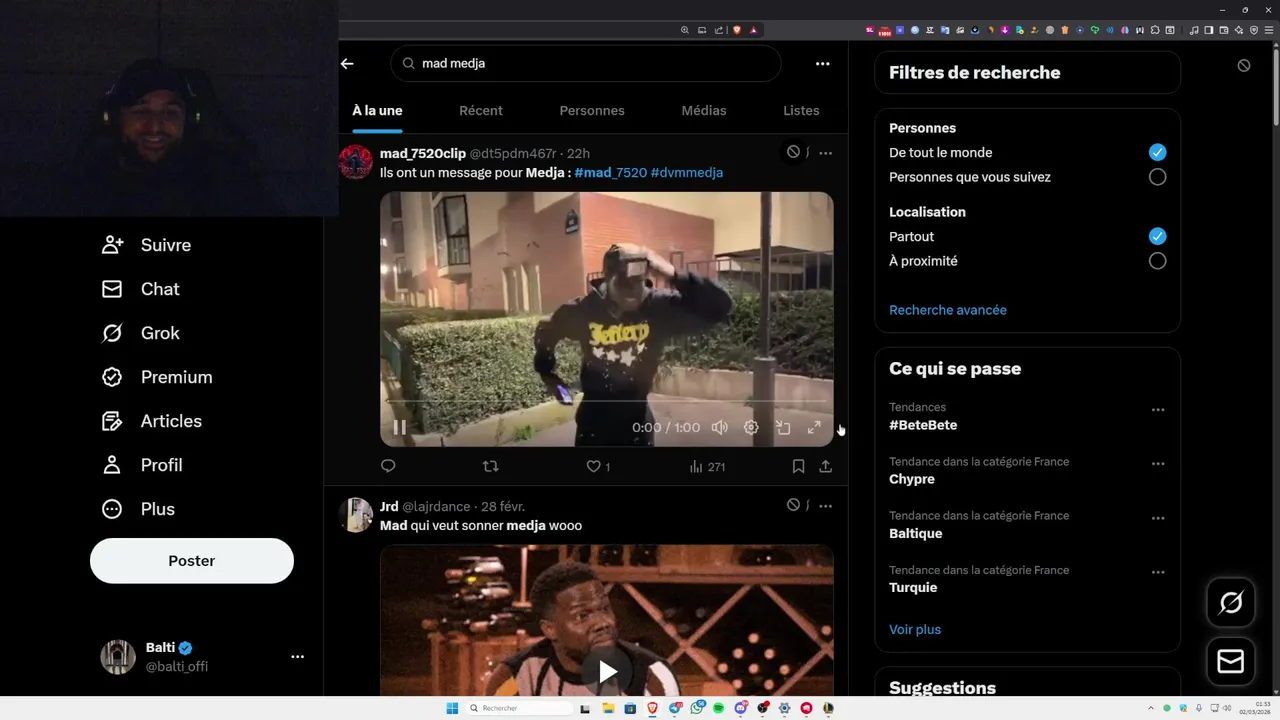Screen dimensions: 1280x720
Task: Open the Baltique trend
Action: pyautogui.click(x=916, y=533)
